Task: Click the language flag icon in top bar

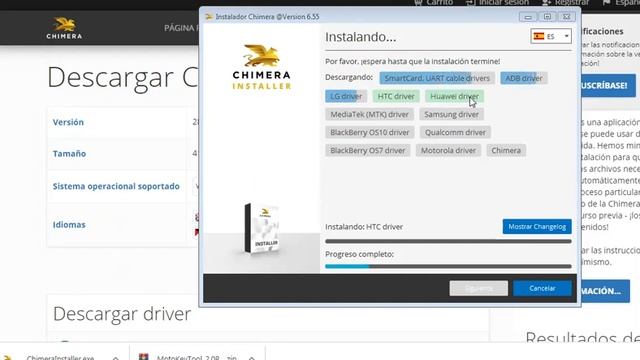Action: pyautogui.click(x=607, y=2)
